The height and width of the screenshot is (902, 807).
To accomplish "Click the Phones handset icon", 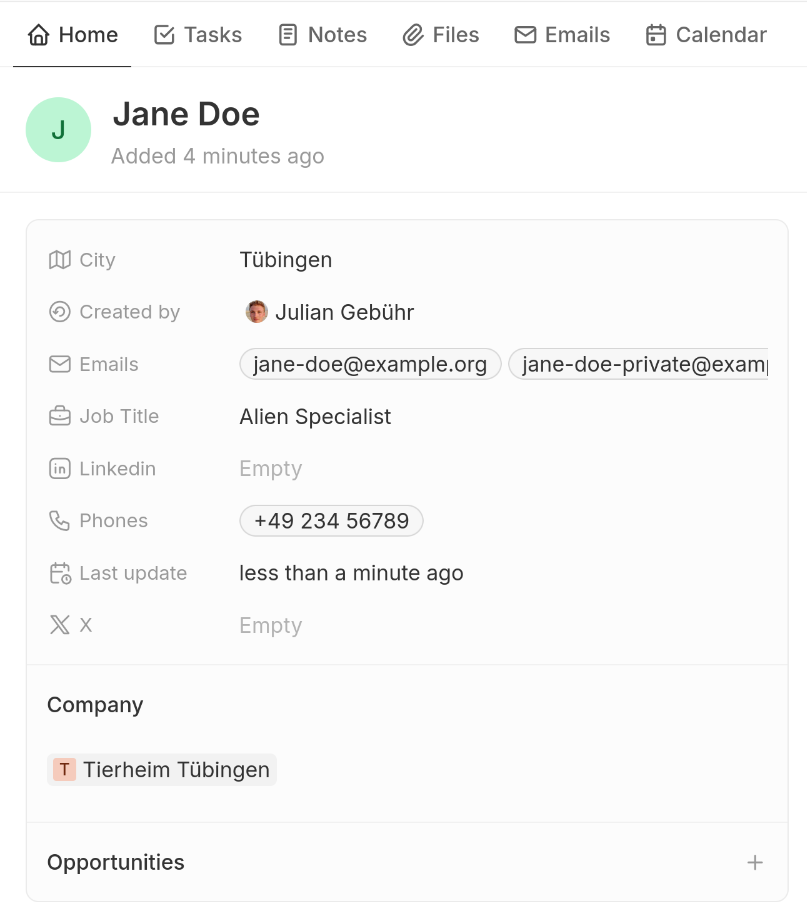I will [x=60, y=521].
